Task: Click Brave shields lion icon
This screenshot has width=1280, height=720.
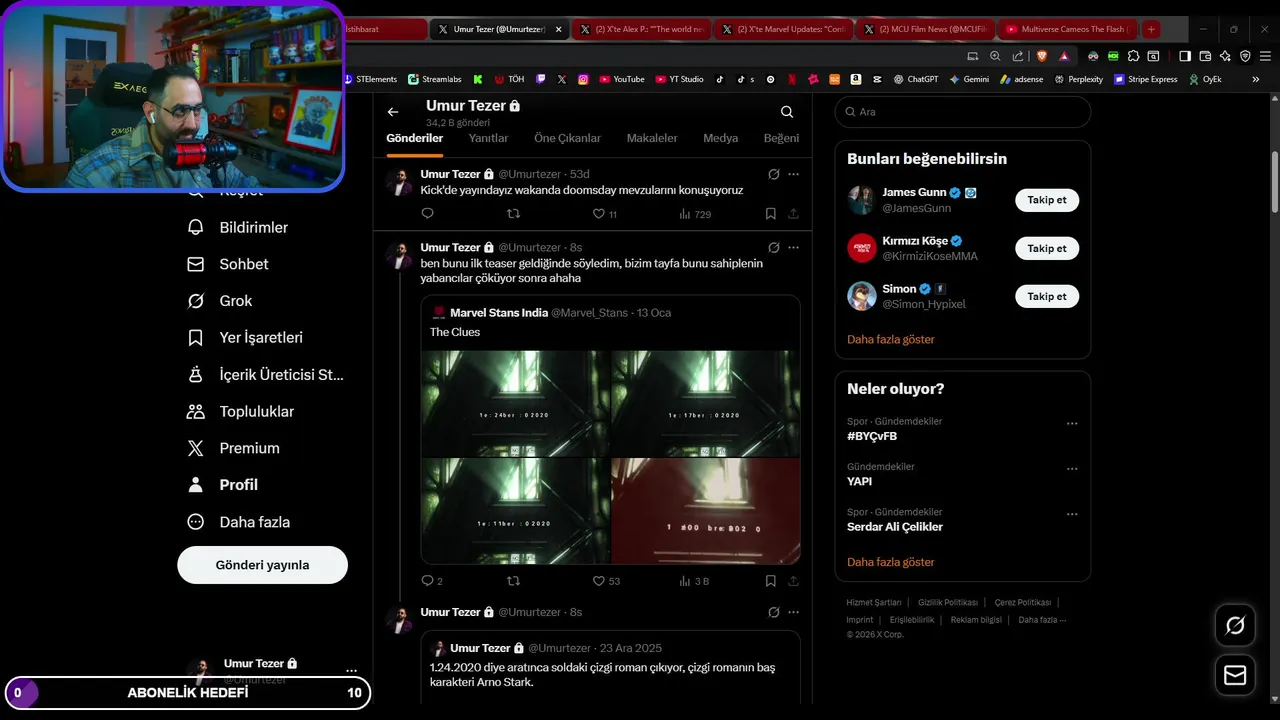Action: tap(1042, 56)
